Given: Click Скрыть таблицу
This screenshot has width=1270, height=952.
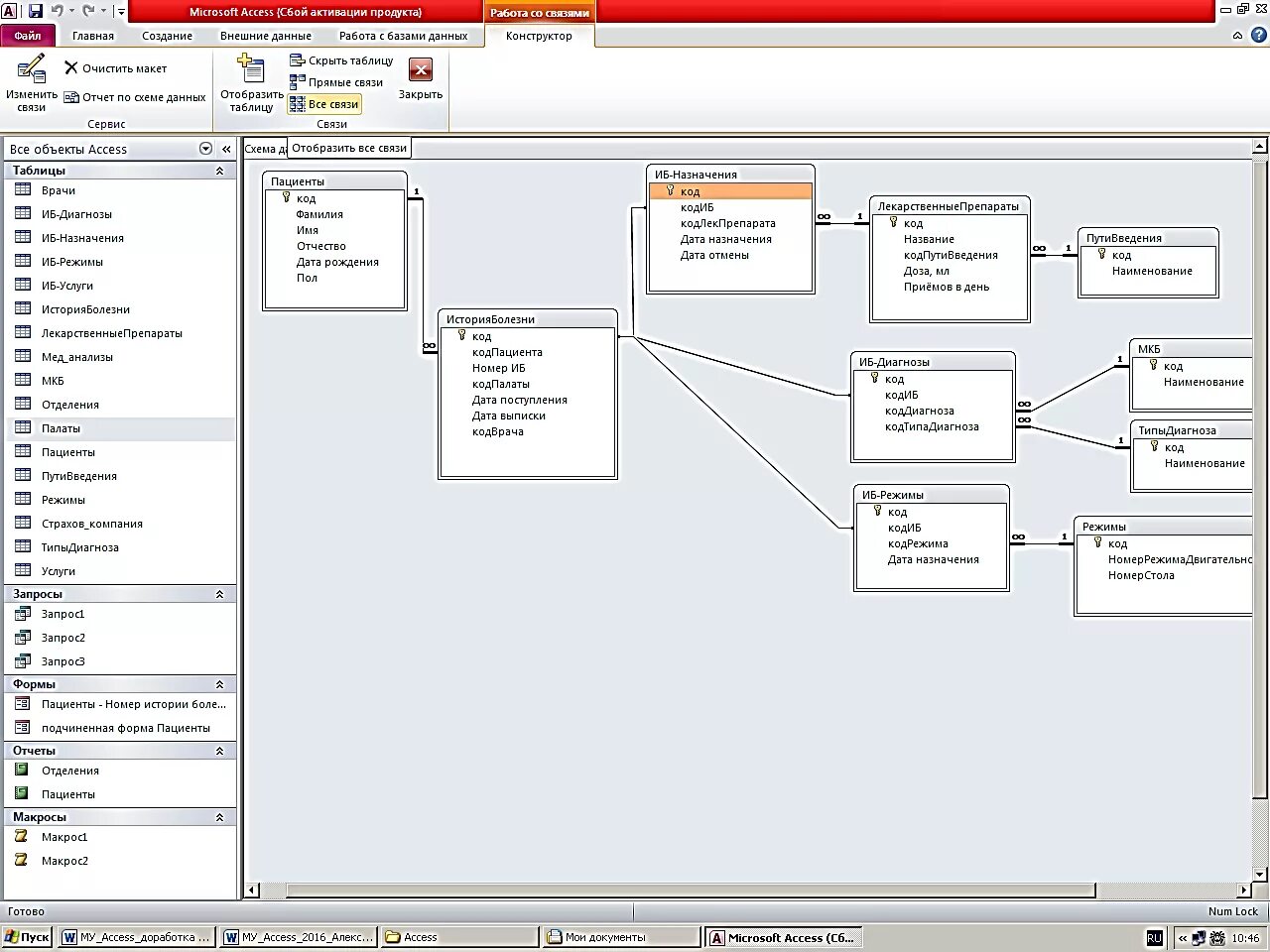Looking at the screenshot, I should 341,60.
